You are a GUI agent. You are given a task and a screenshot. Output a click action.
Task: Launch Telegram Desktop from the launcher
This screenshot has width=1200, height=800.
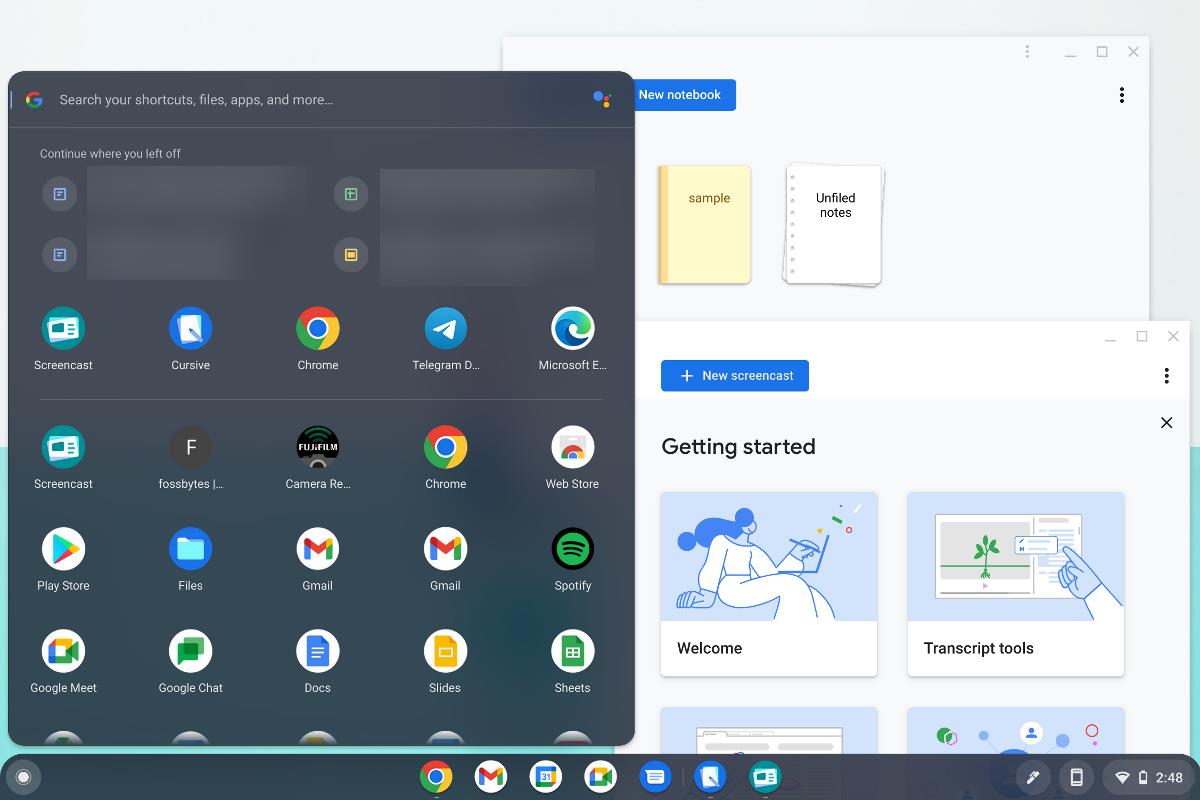pyautogui.click(x=445, y=327)
